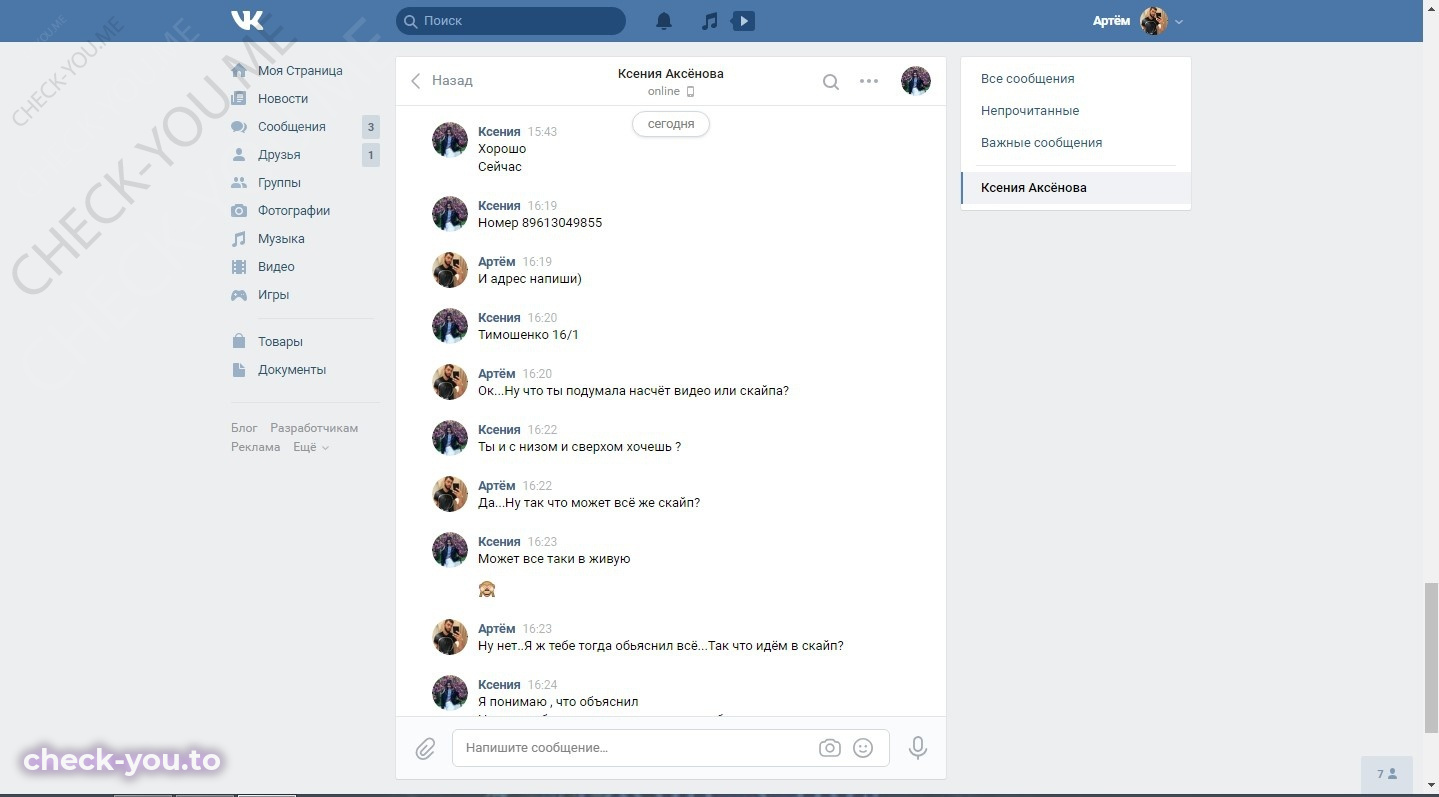The height and width of the screenshot is (797, 1439).
Task: Open Друзья section
Action: click(x=279, y=155)
